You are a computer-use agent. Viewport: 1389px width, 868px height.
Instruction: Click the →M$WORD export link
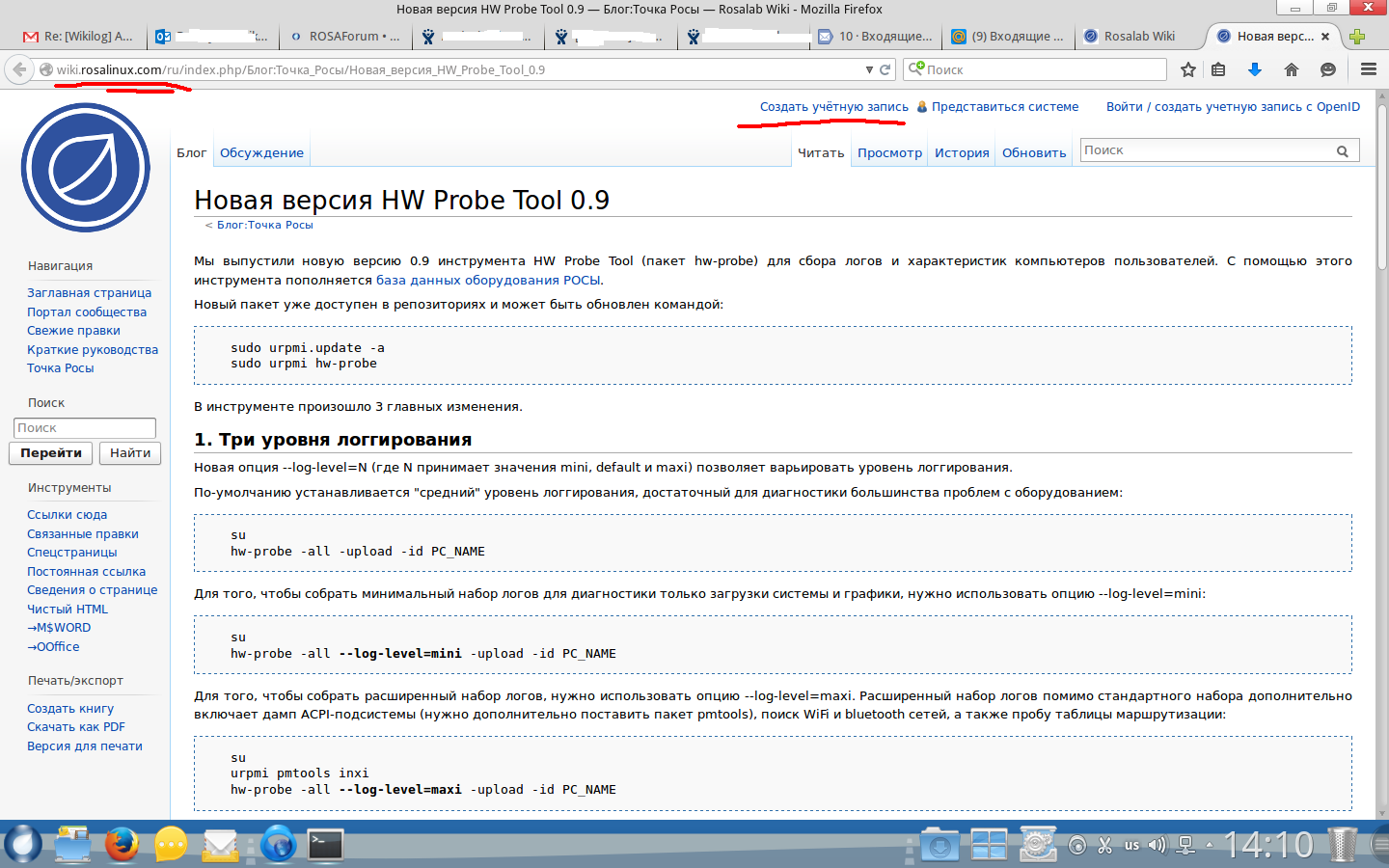point(59,628)
